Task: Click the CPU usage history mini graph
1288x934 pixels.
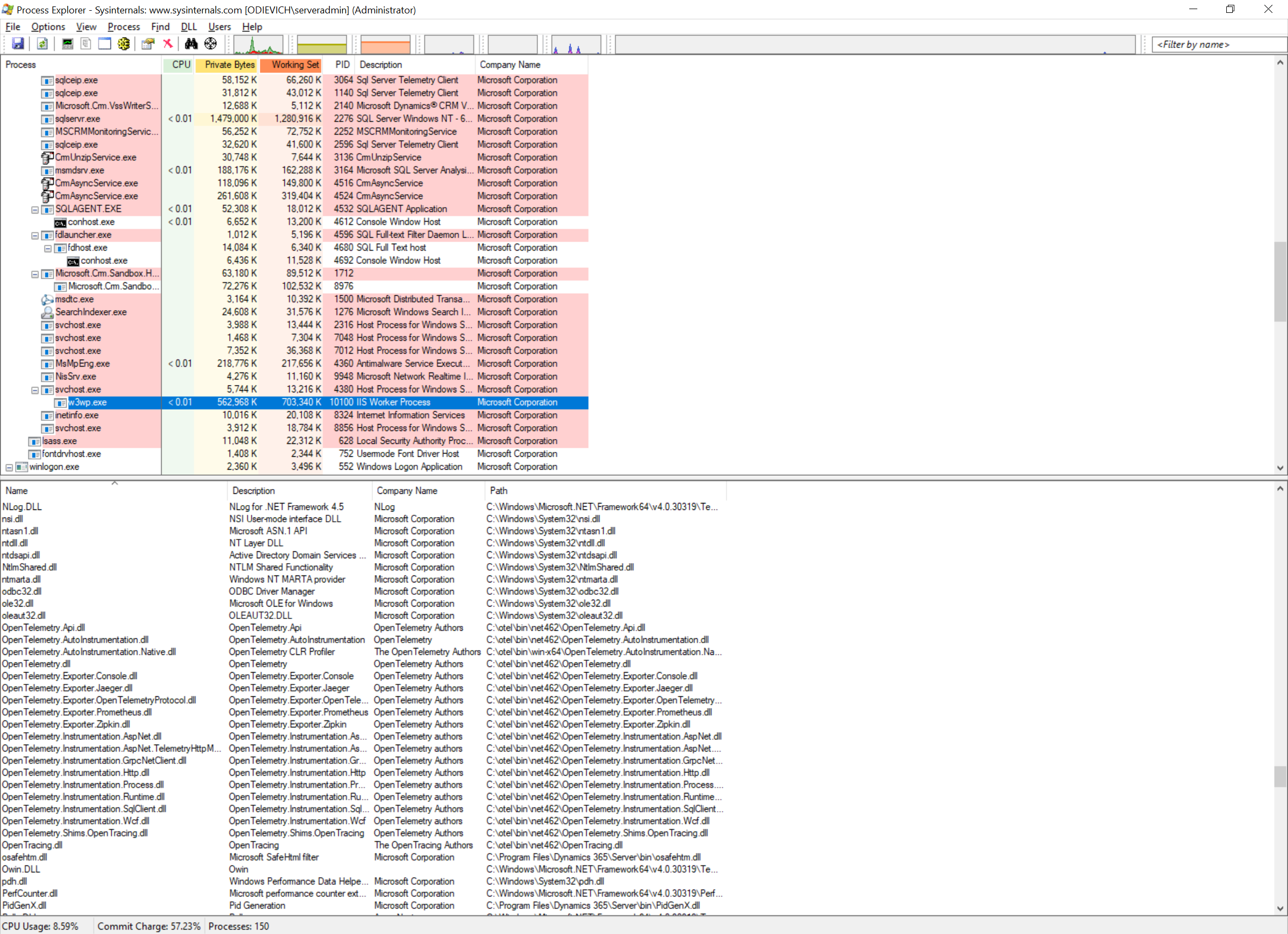Action: (258, 46)
